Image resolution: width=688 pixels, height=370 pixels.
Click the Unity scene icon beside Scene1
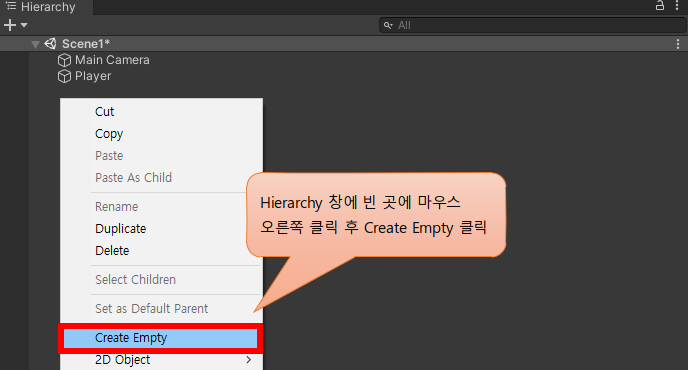[x=50, y=43]
